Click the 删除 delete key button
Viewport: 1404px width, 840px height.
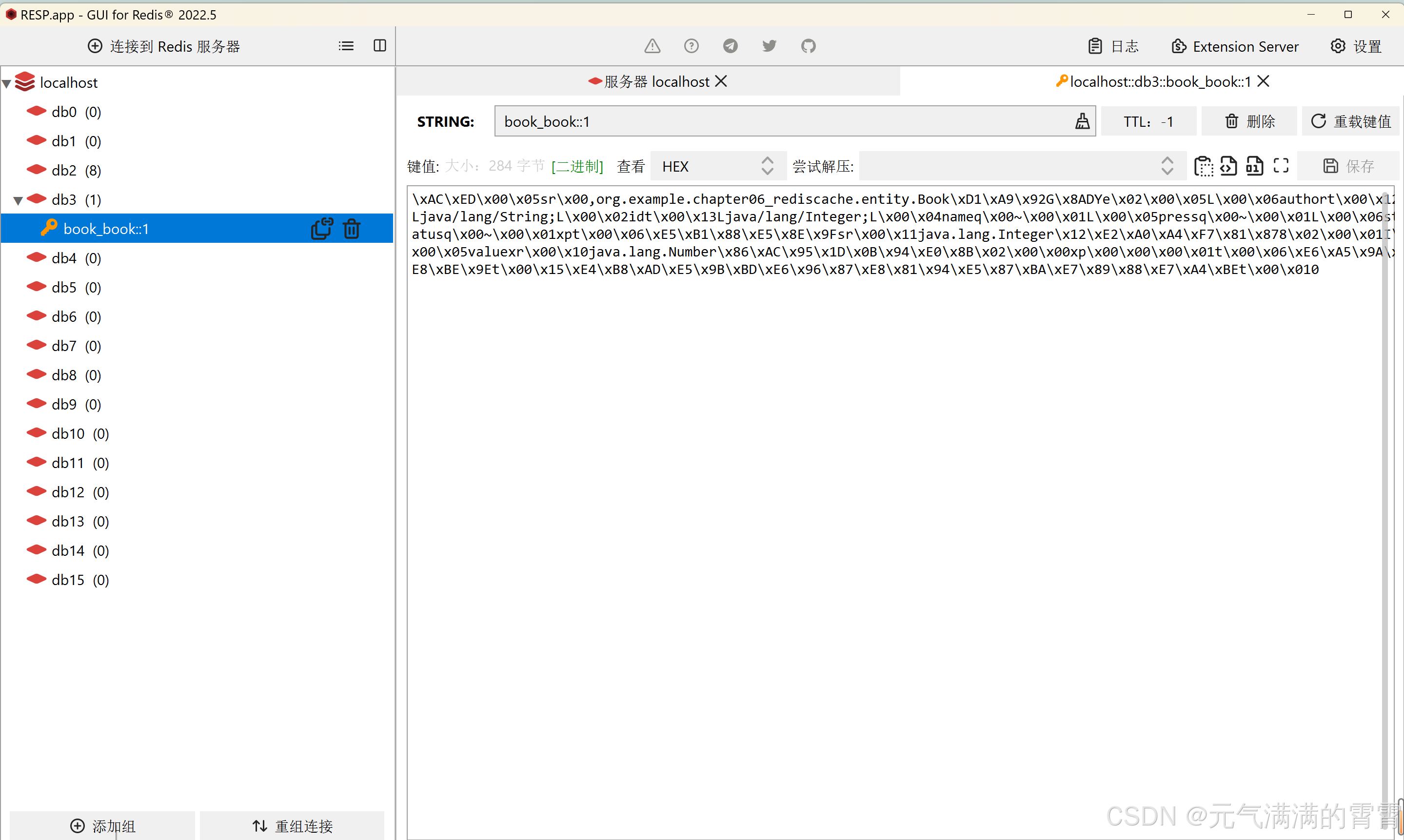point(1249,121)
